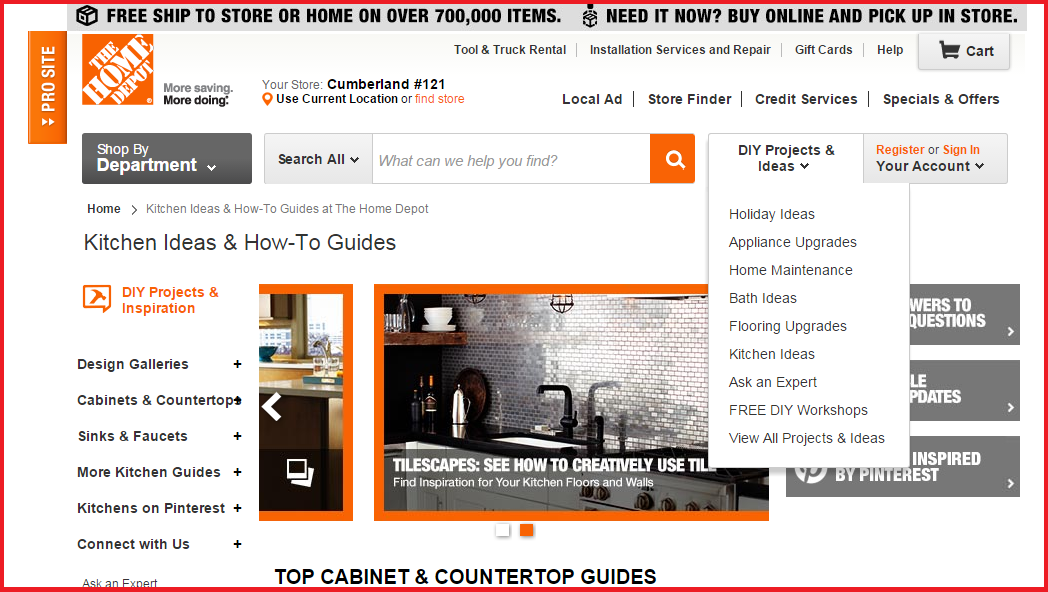Click The Home Depot logo

point(118,70)
